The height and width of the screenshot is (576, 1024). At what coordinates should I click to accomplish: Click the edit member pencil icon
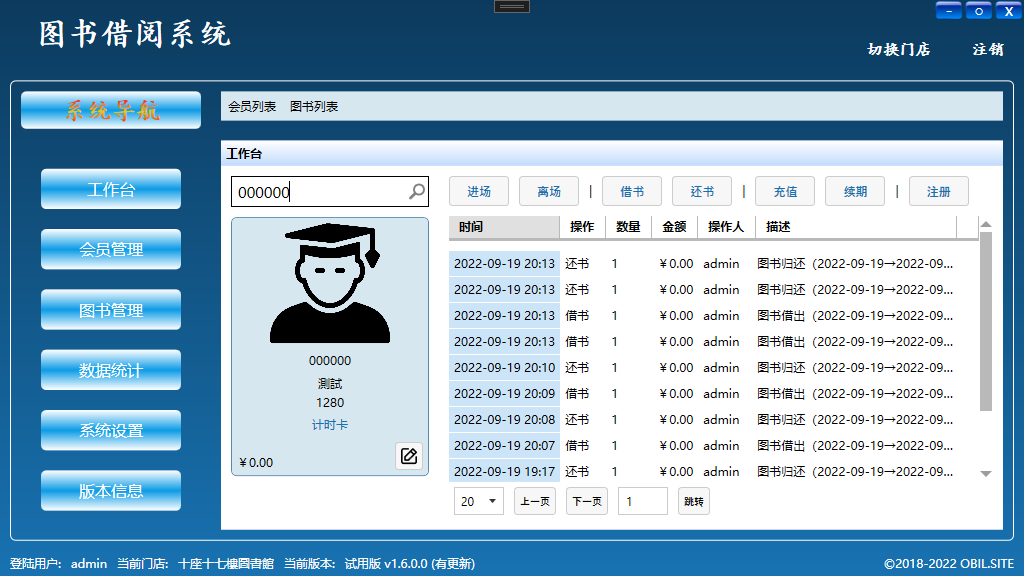(x=408, y=456)
